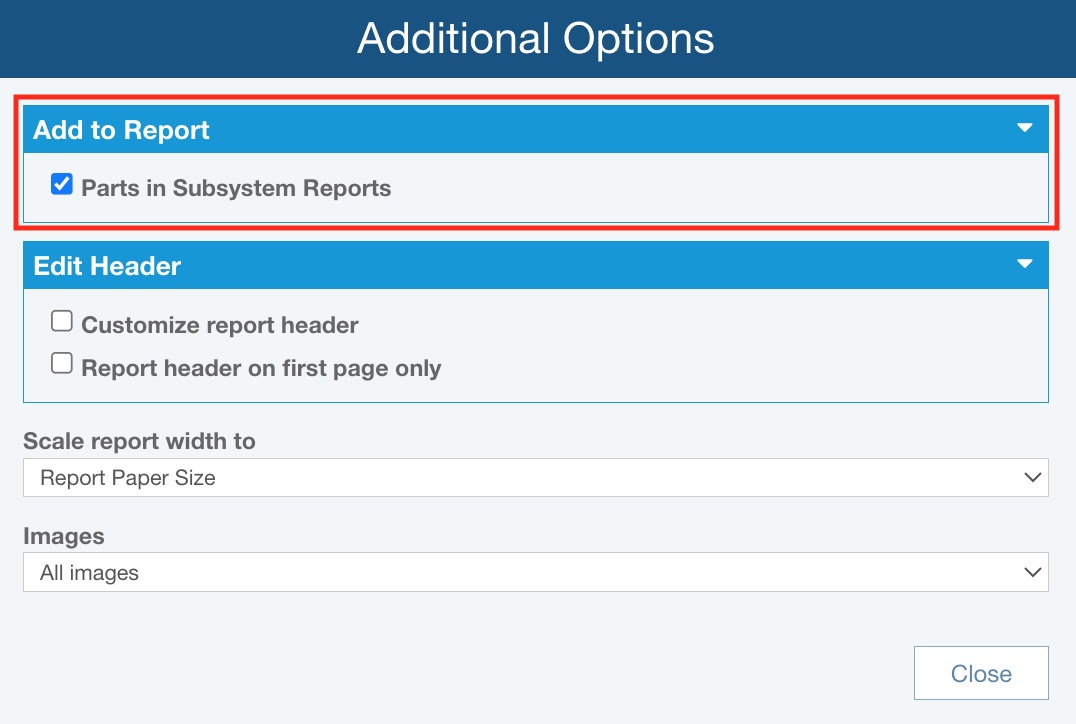Click the Images field label
The width and height of the screenshot is (1076, 724).
coord(64,536)
